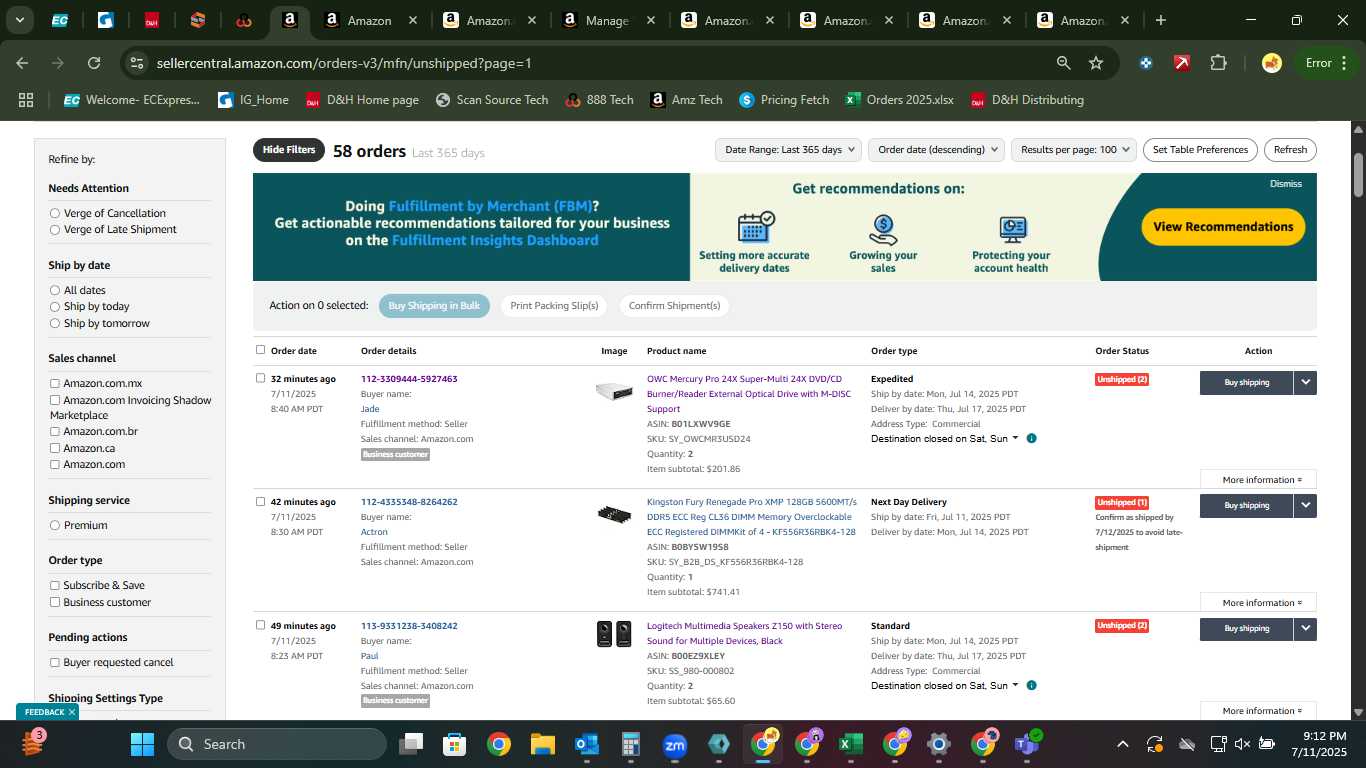This screenshot has width=1366, height=768.
Task: Open the Orders 2025.xlsx bookmark
Action: 899,100
